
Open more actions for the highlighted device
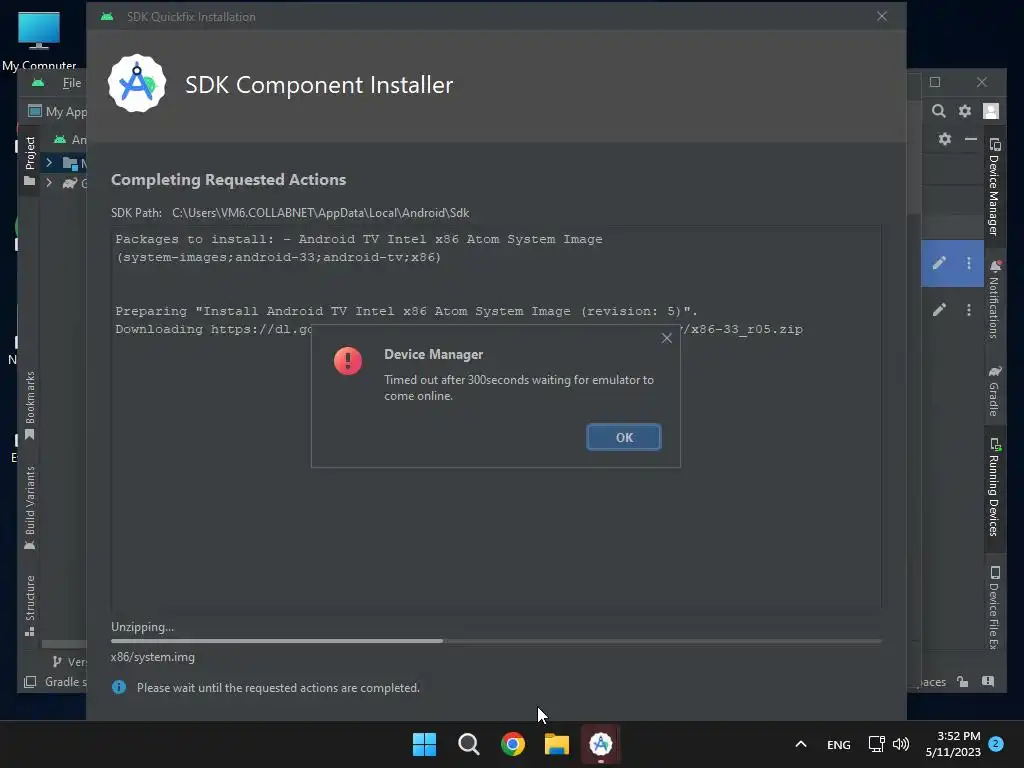[968, 263]
